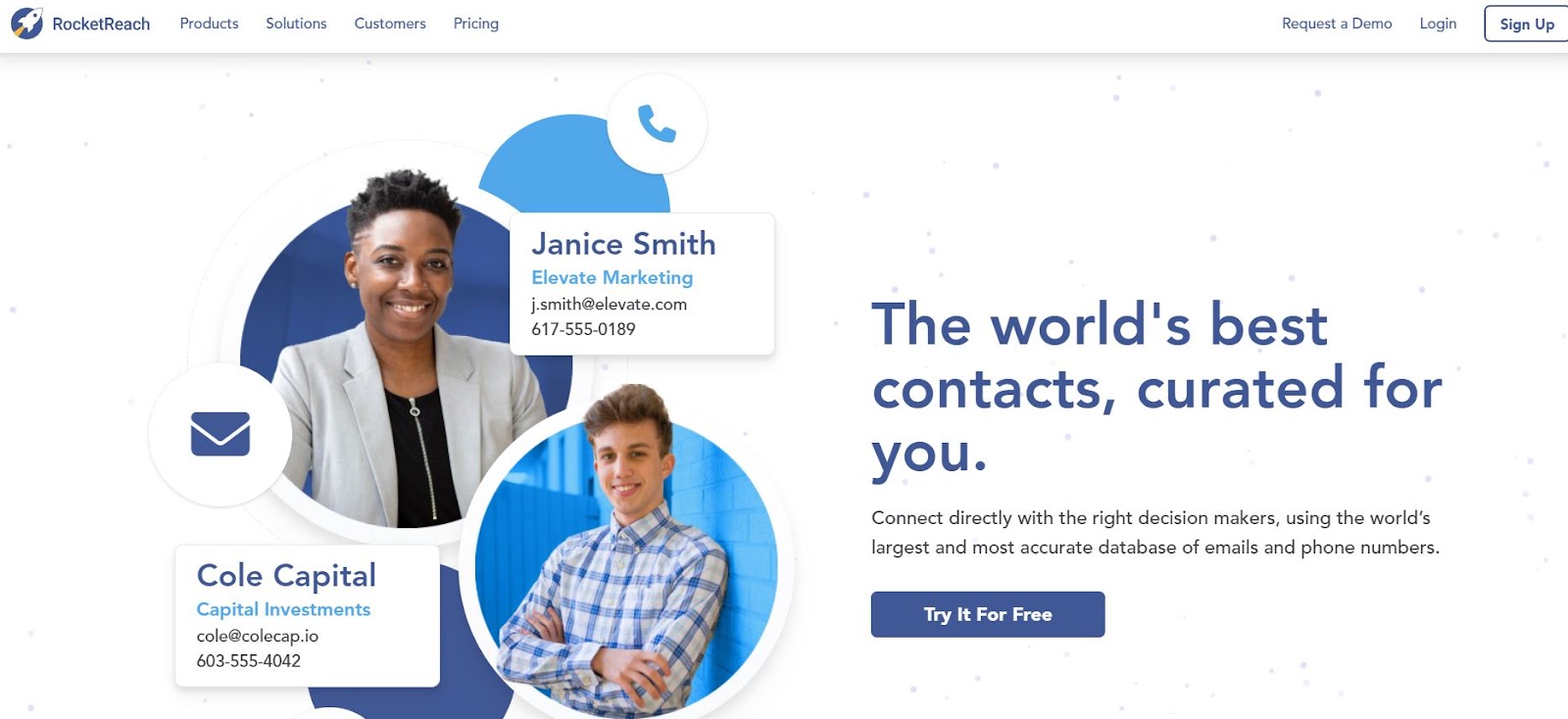Click the j.smith@elevate.com email address
This screenshot has height=719, width=1568.
[609, 304]
